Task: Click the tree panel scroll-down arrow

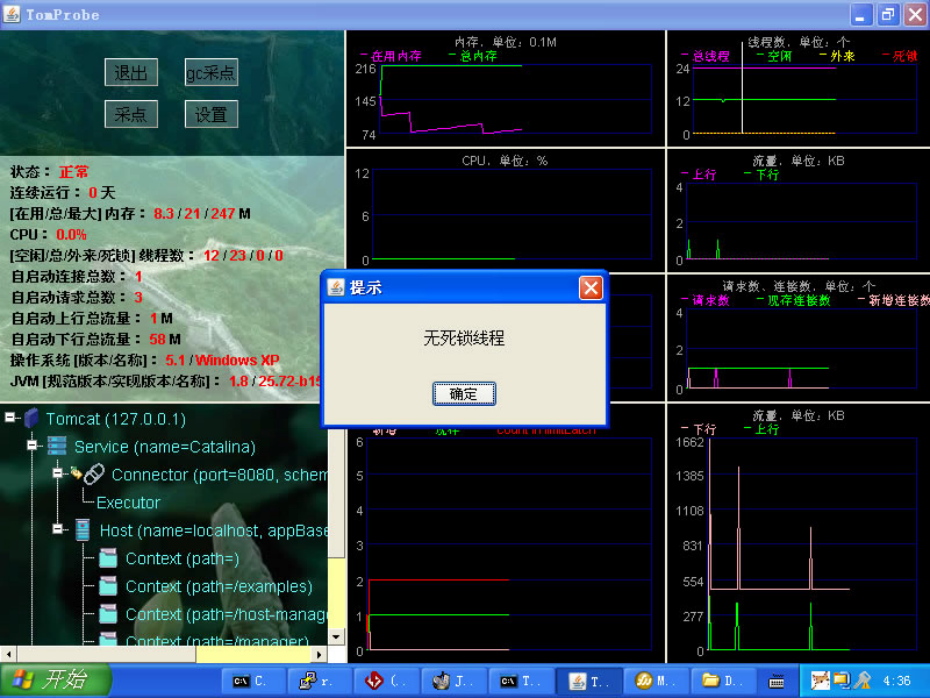Action: pos(336,637)
